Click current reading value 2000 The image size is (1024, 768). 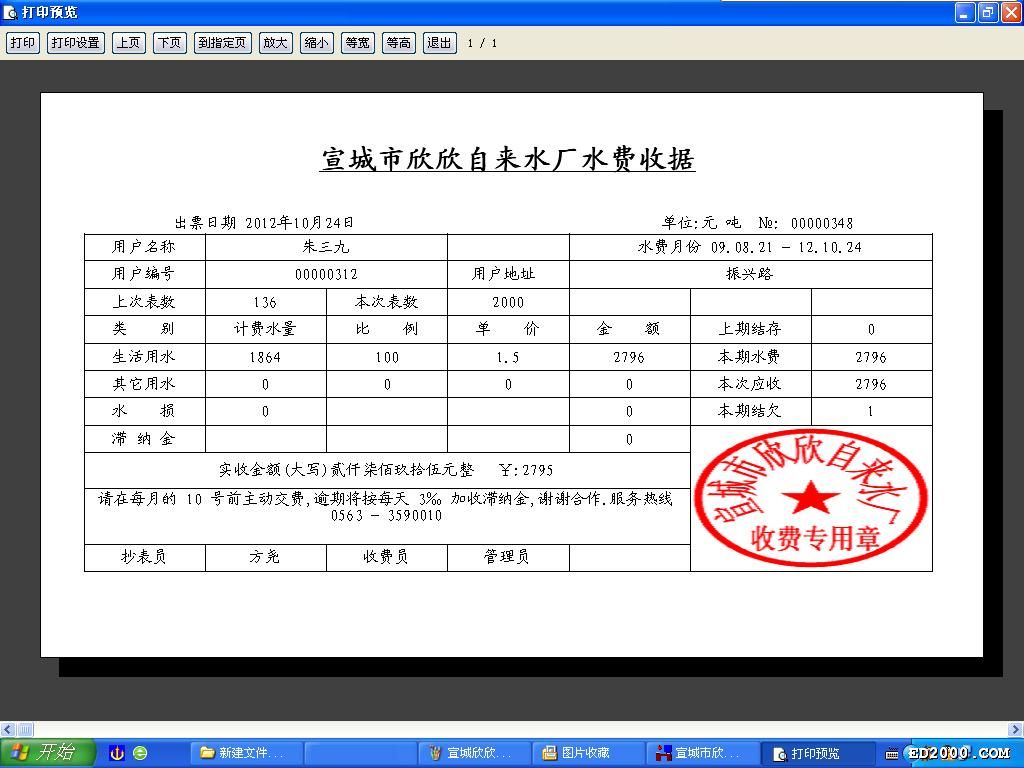coord(508,302)
